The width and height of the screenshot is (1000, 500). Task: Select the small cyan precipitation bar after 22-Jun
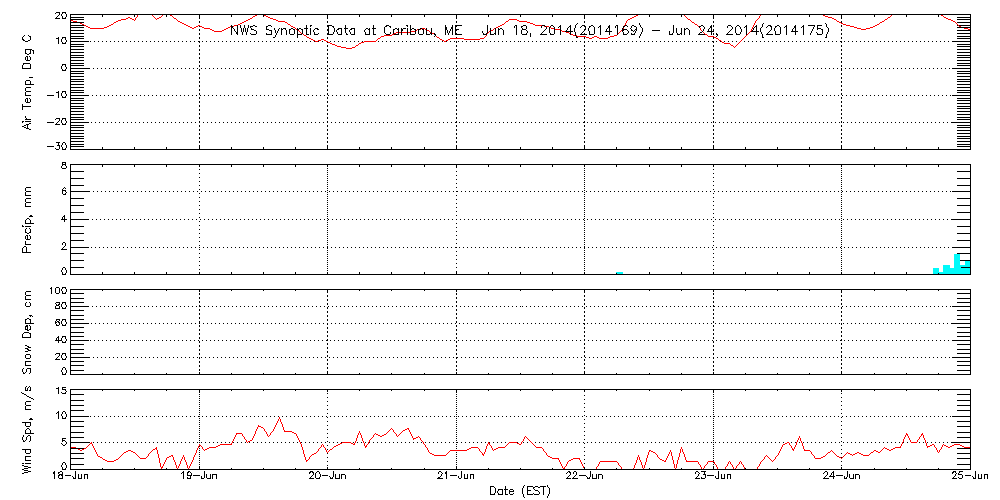[620, 272]
